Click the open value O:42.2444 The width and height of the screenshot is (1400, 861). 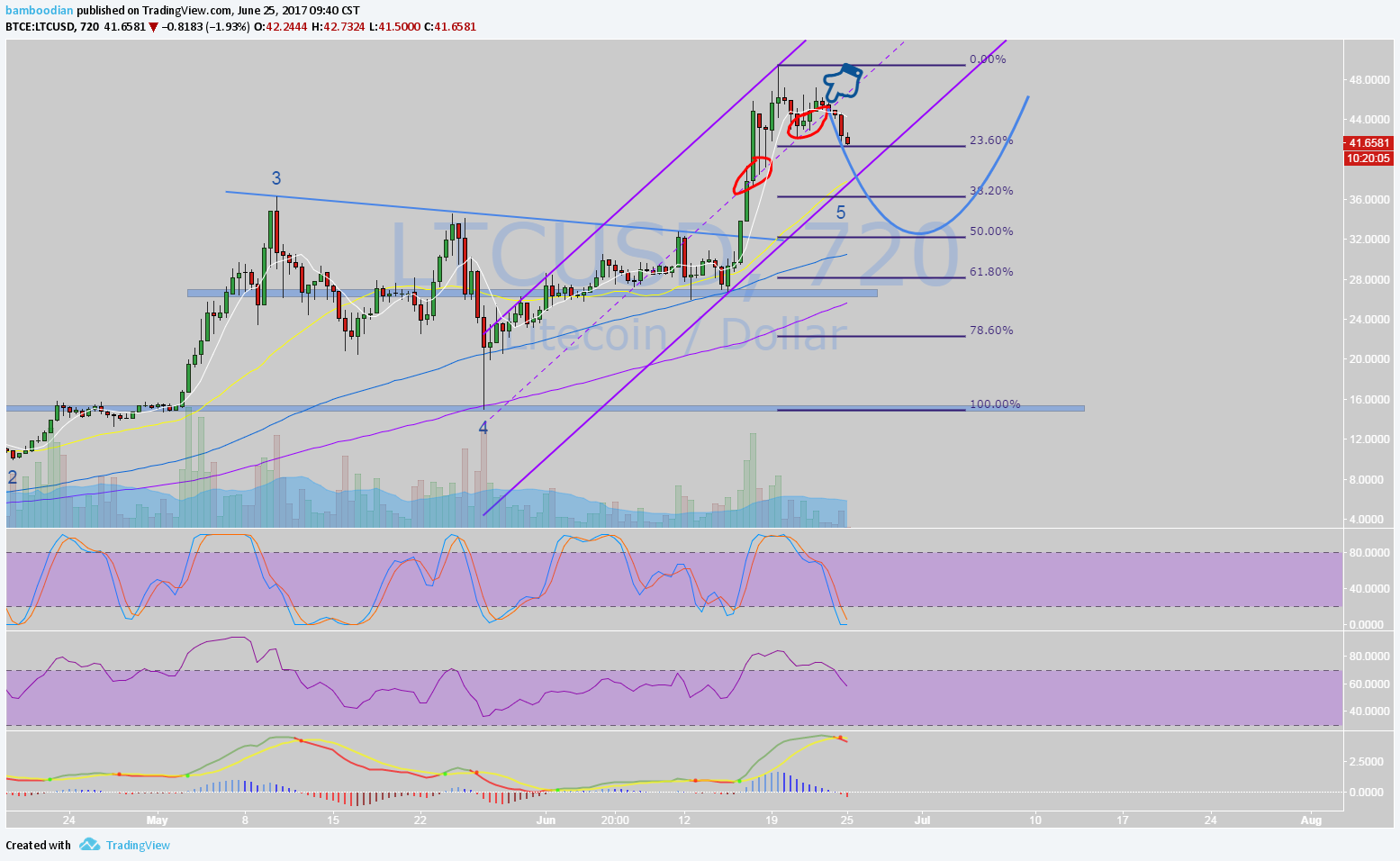281,27
